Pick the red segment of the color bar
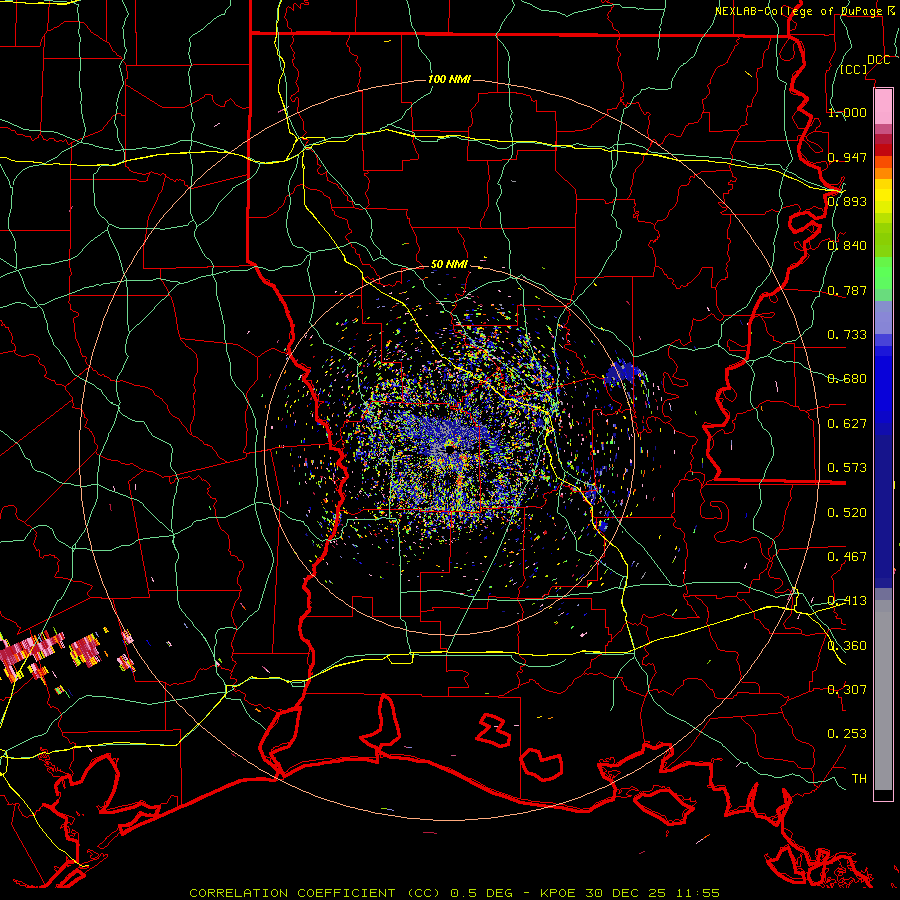This screenshot has height=900, width=900. click(x=883, y=149)
